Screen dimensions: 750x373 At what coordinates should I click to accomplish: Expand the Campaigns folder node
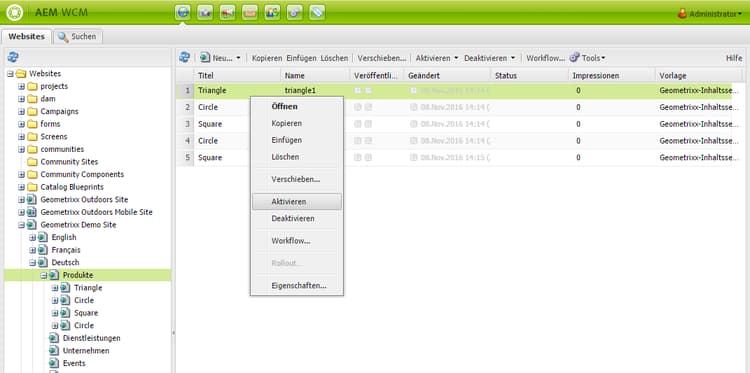click(x=22, y=111)
